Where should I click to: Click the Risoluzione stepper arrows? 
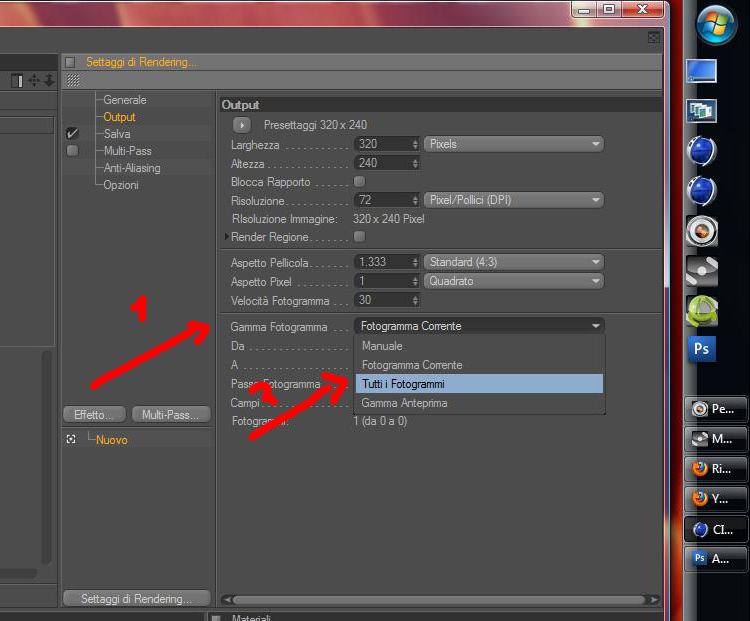[x=415, y=200]
